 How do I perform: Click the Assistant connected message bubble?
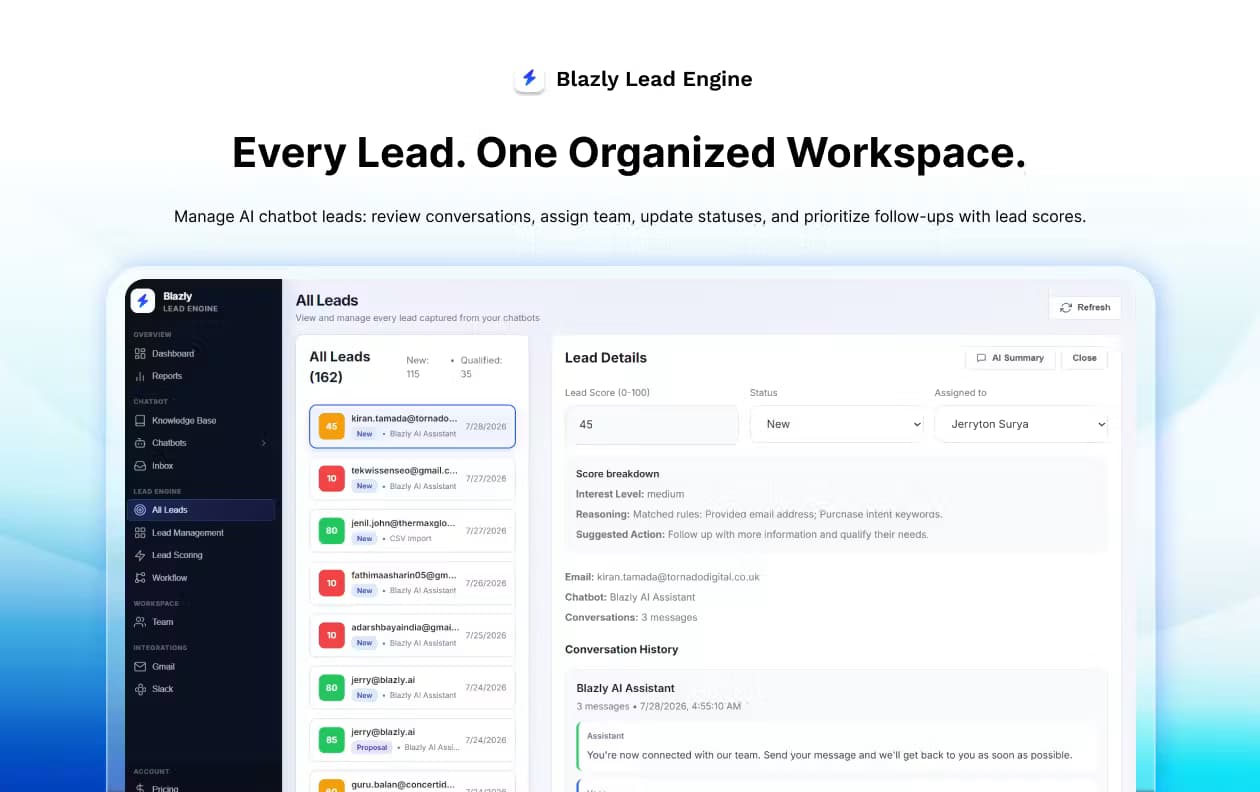(836, 744)
